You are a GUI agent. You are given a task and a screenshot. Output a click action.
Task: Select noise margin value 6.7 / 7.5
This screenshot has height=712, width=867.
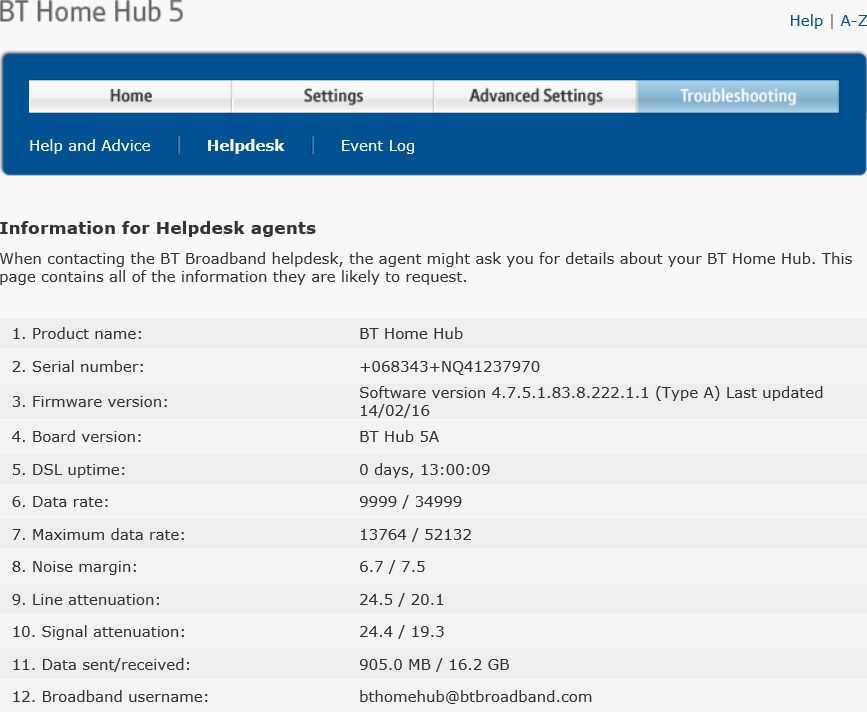(x=392, y=567)
